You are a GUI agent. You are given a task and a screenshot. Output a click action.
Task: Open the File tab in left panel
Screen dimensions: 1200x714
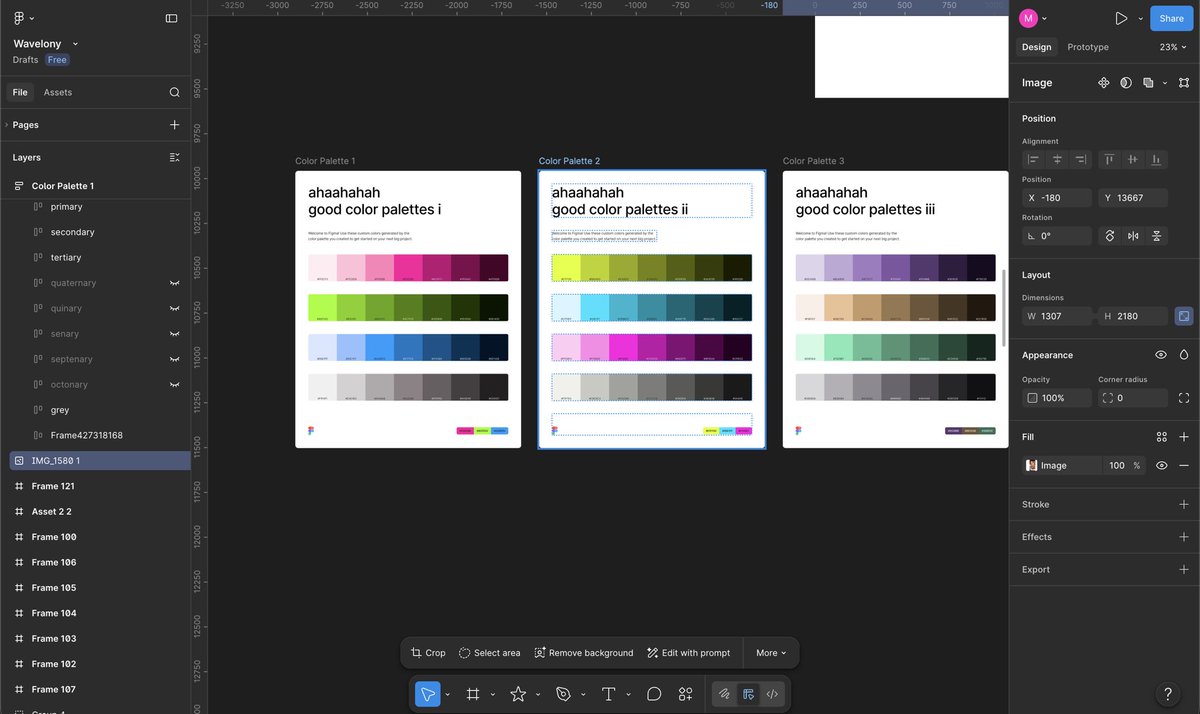tap(20, 92)
